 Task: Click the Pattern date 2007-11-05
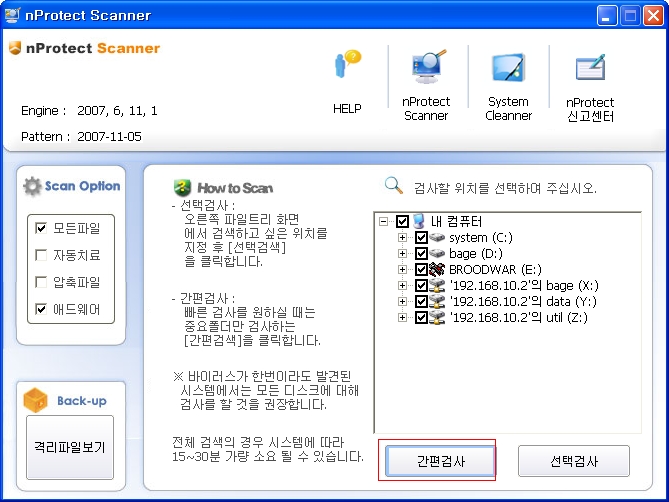tap(109, 136)
